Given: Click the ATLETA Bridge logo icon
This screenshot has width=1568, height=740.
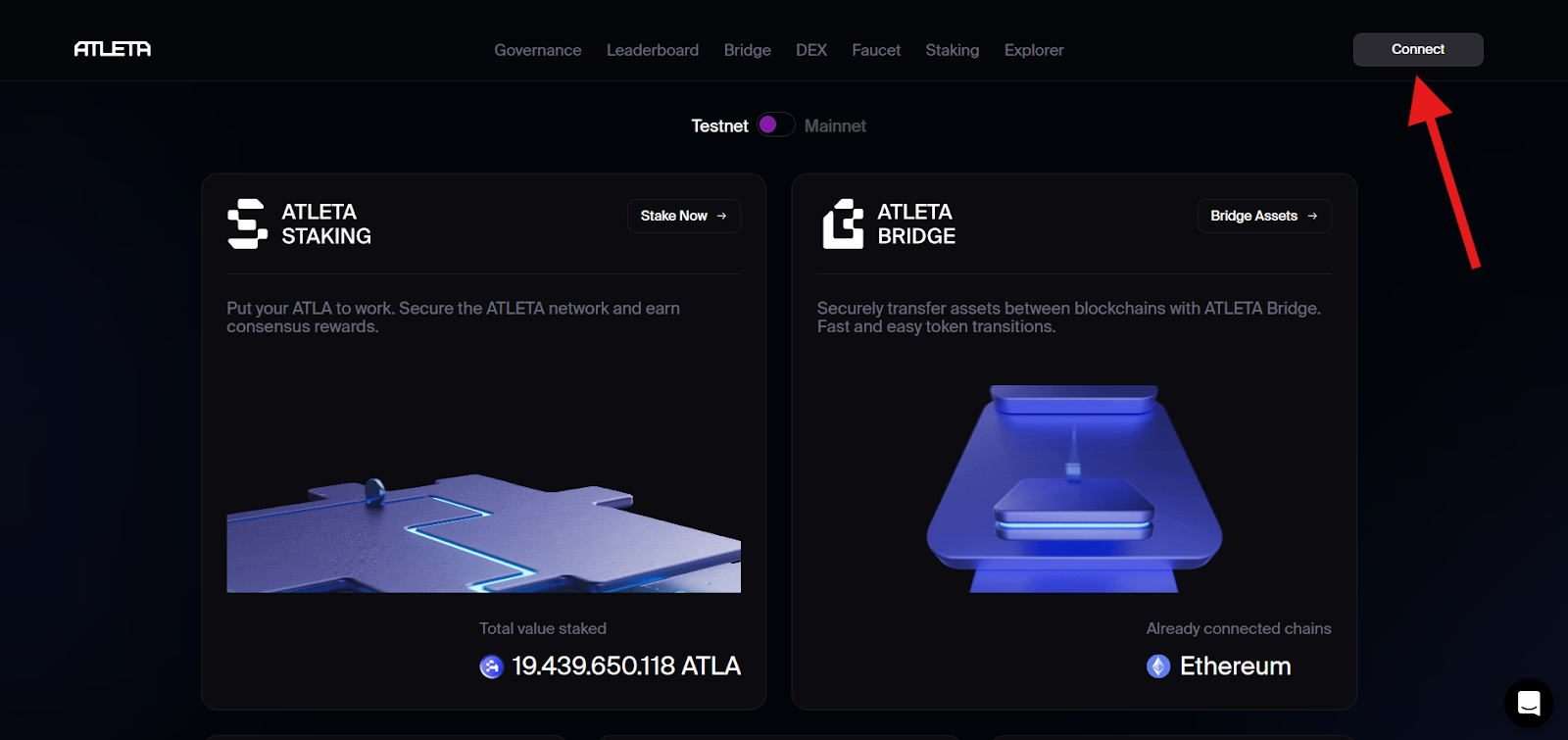Looking at the screenshot, I should [x=843, y=223].
